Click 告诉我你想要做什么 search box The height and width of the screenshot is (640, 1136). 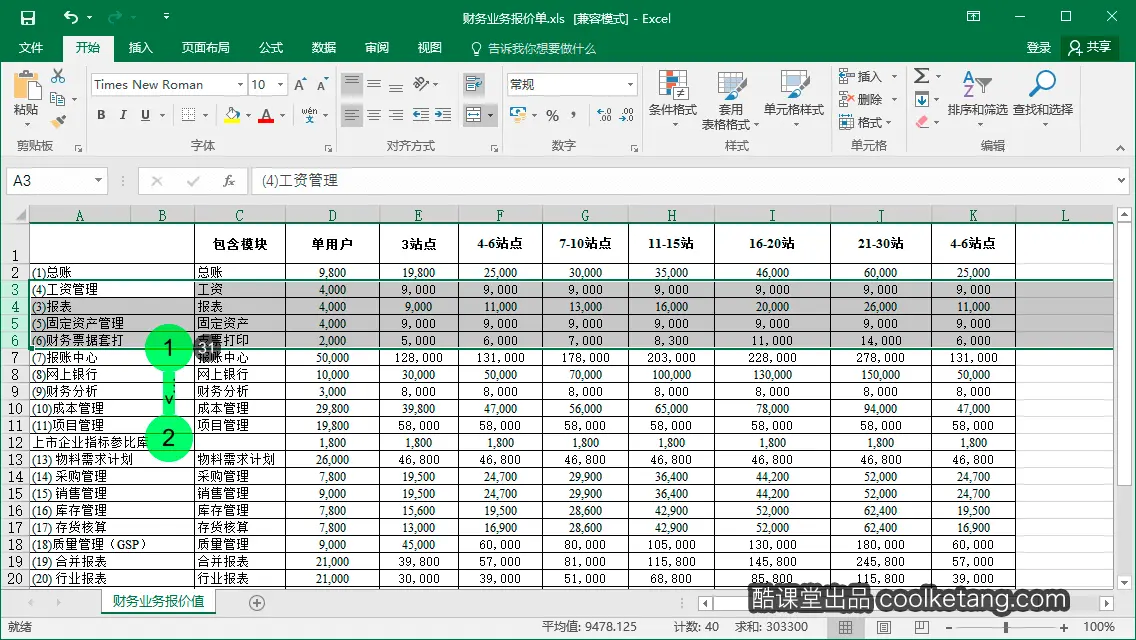pos(533,49)
